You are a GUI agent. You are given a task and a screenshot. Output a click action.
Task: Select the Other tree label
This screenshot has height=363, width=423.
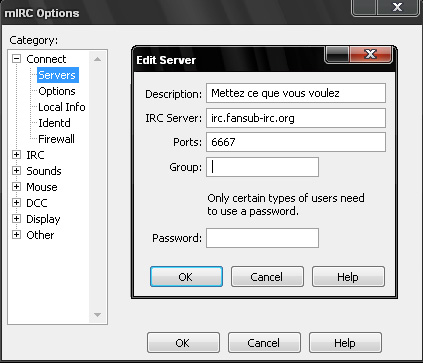40,235
